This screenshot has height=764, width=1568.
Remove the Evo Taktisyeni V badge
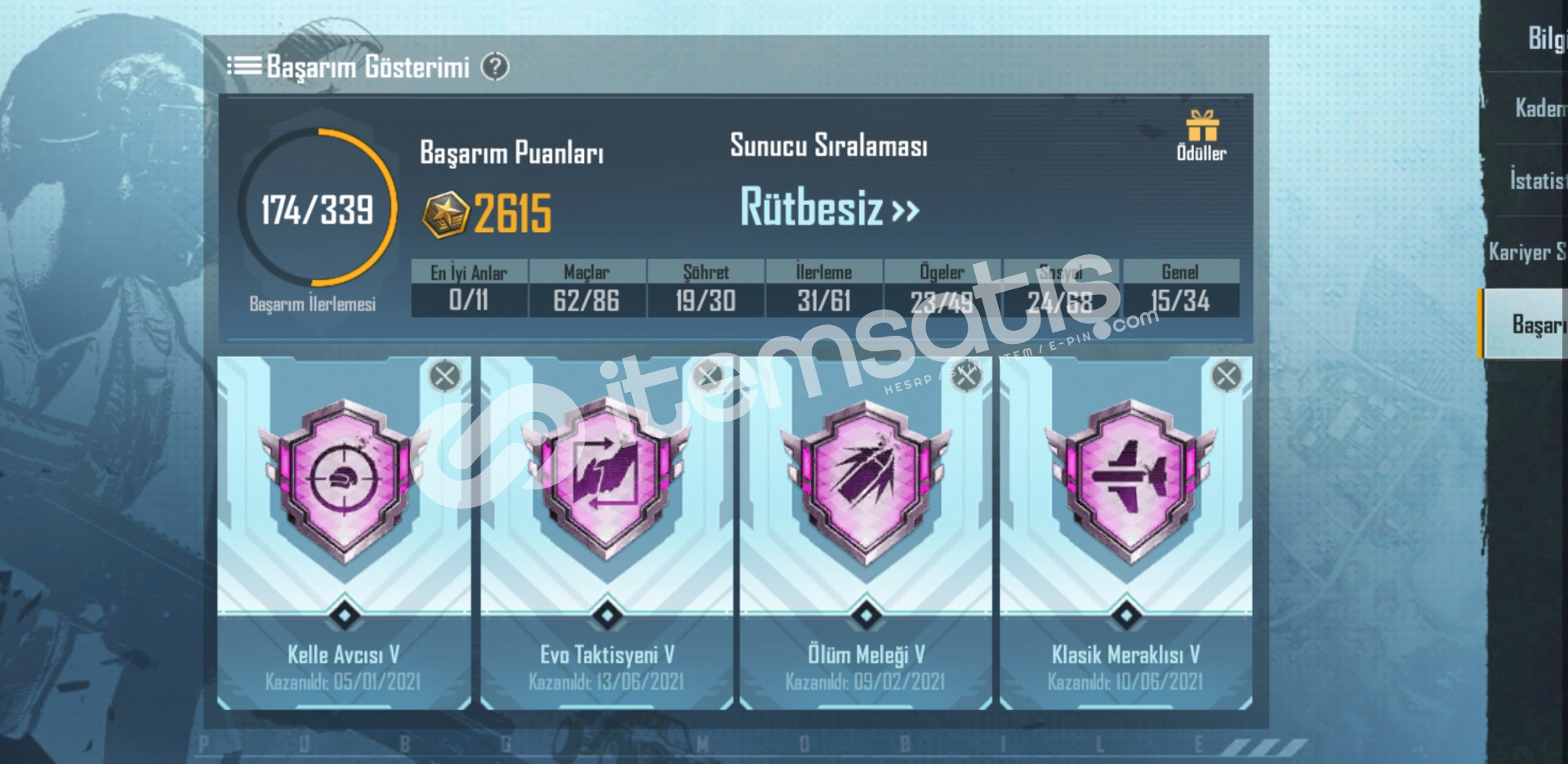pyautogui.click(x=707, y=376)
